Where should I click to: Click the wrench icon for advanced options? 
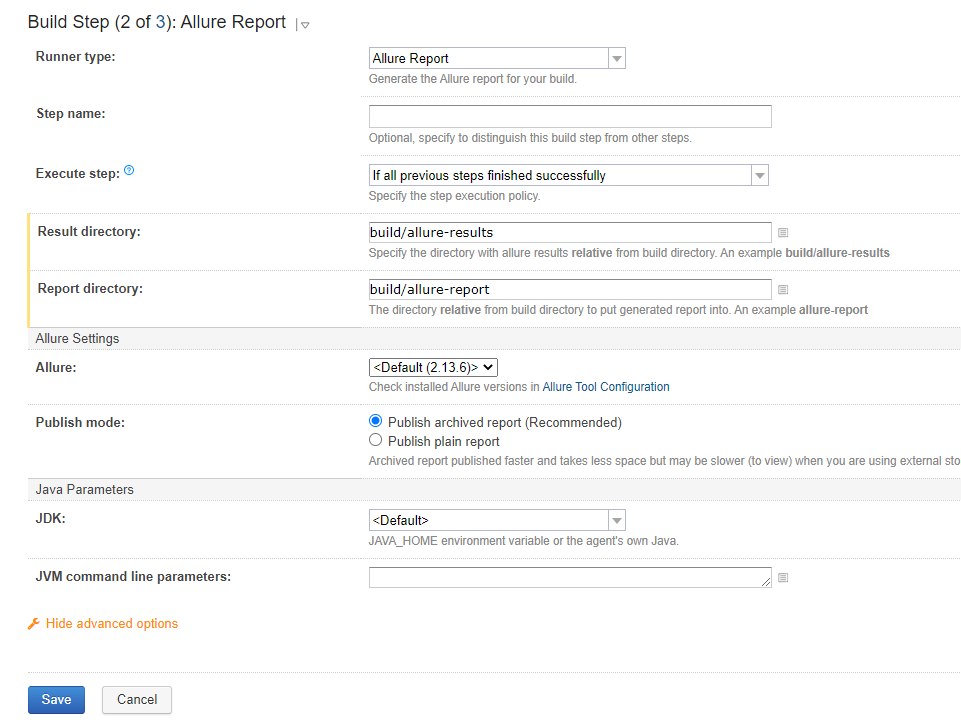tap(34, 624)
